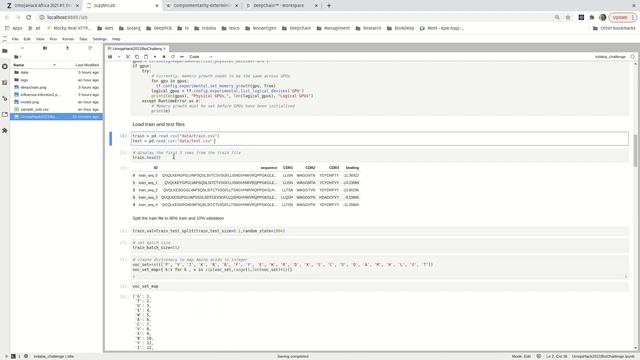The width and height of the screenshot is (640, 360).
Task: Click the Ln 2, Col 38 status entry
Action: click(557, 356)
